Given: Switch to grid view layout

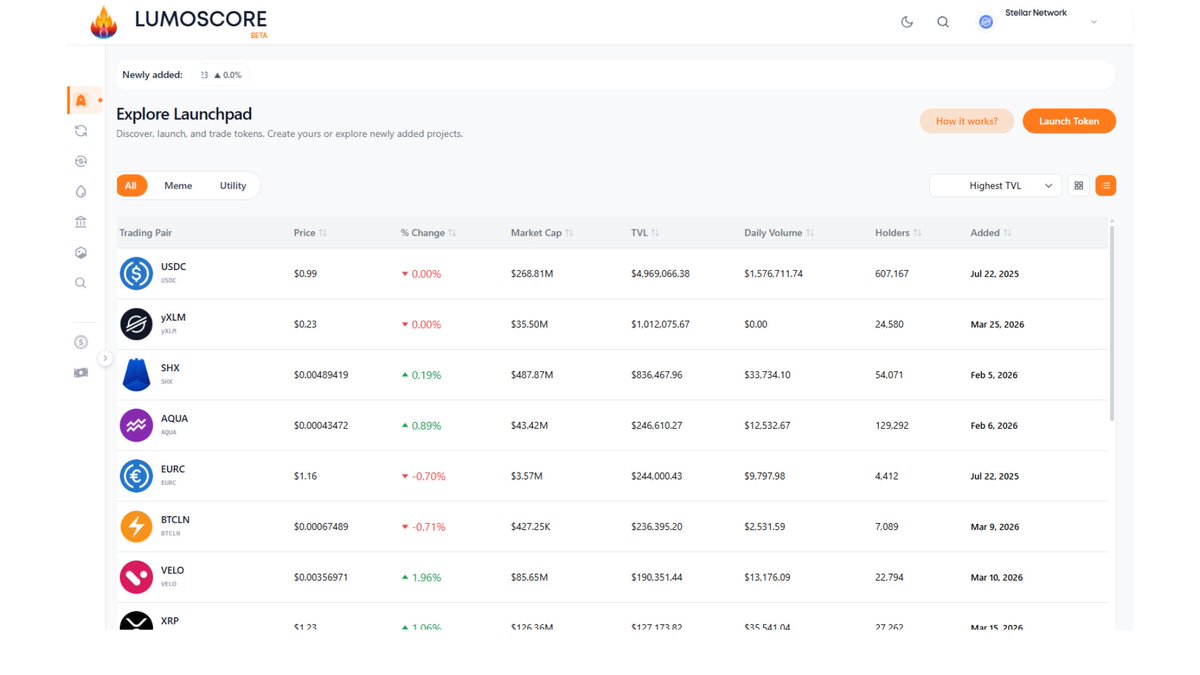Looking at the screenshot, I should (x=1078, y=185).
